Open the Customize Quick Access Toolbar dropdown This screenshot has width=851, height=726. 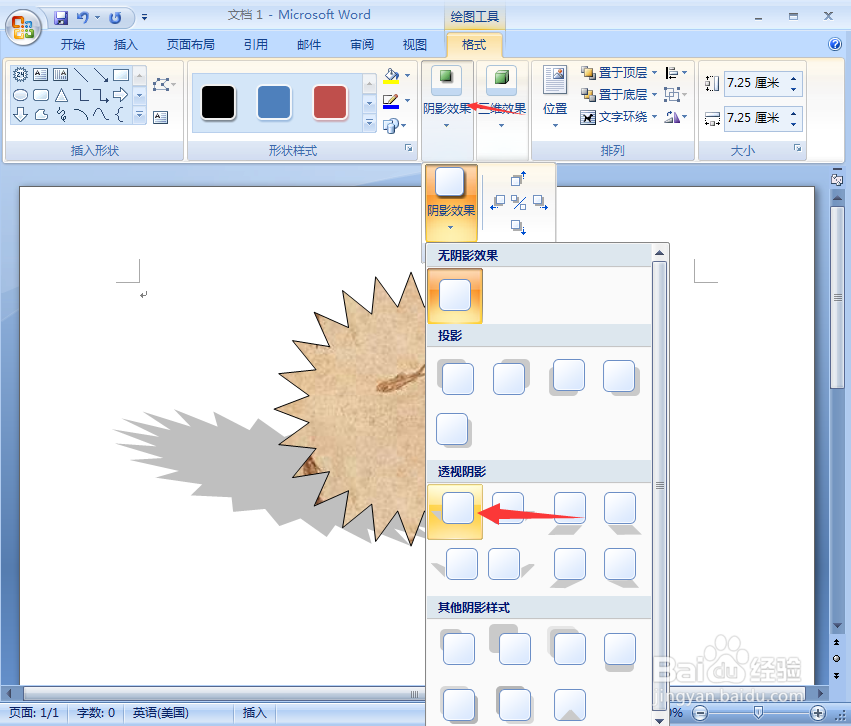tap(144, 18)
